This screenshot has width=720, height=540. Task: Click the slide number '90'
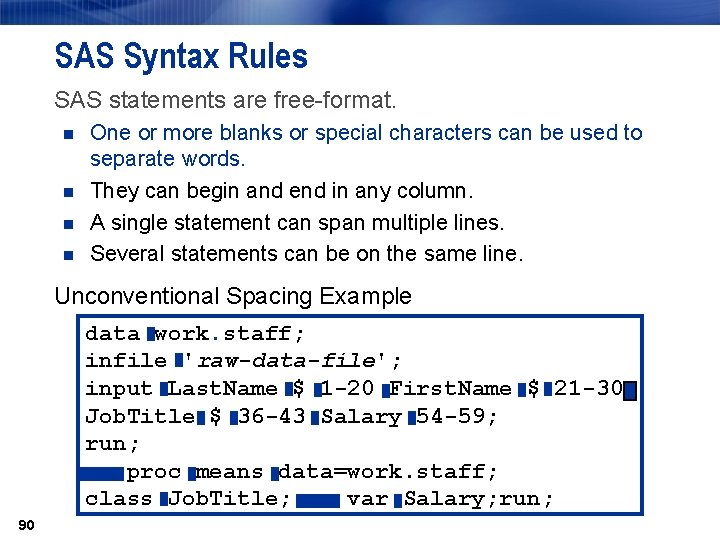[26, 525]
